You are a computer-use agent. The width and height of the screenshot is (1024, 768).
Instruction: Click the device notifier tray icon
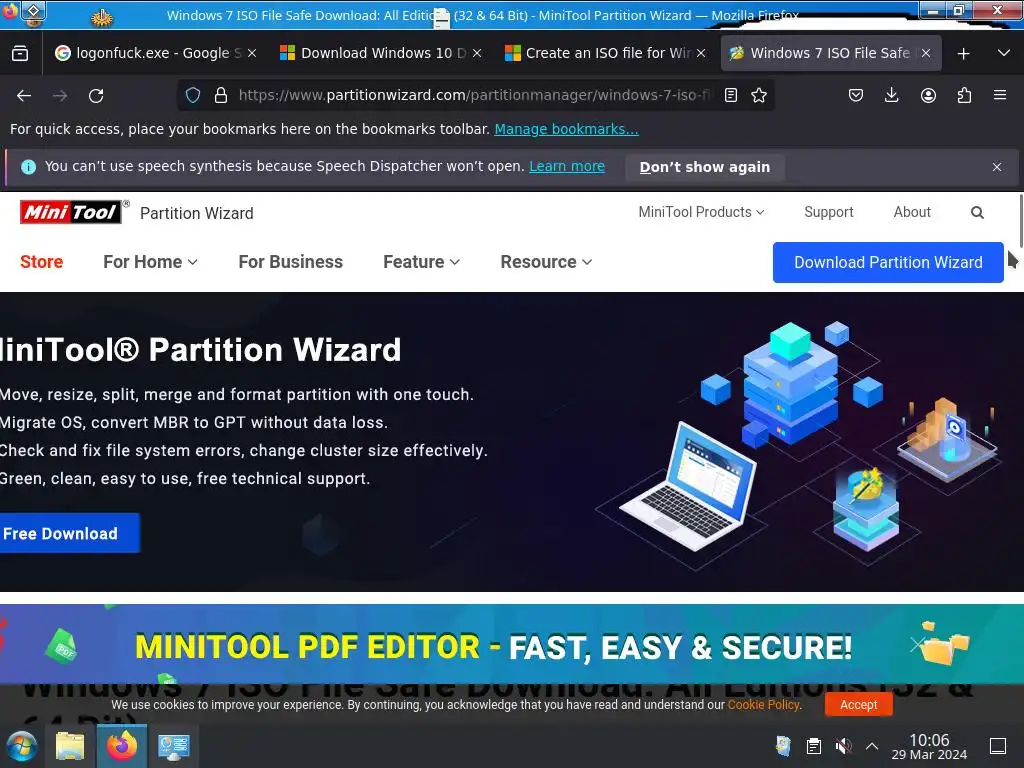pos(784,746)
